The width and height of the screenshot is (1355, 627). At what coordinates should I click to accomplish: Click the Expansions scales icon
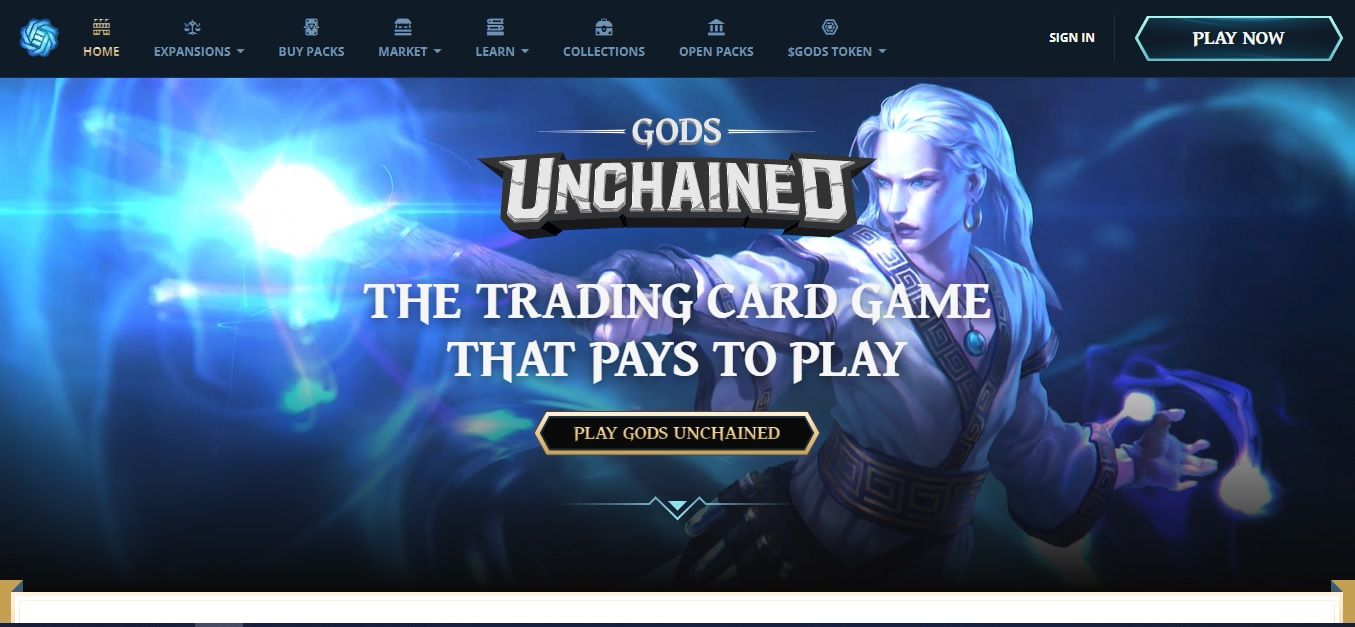point(192,27)
